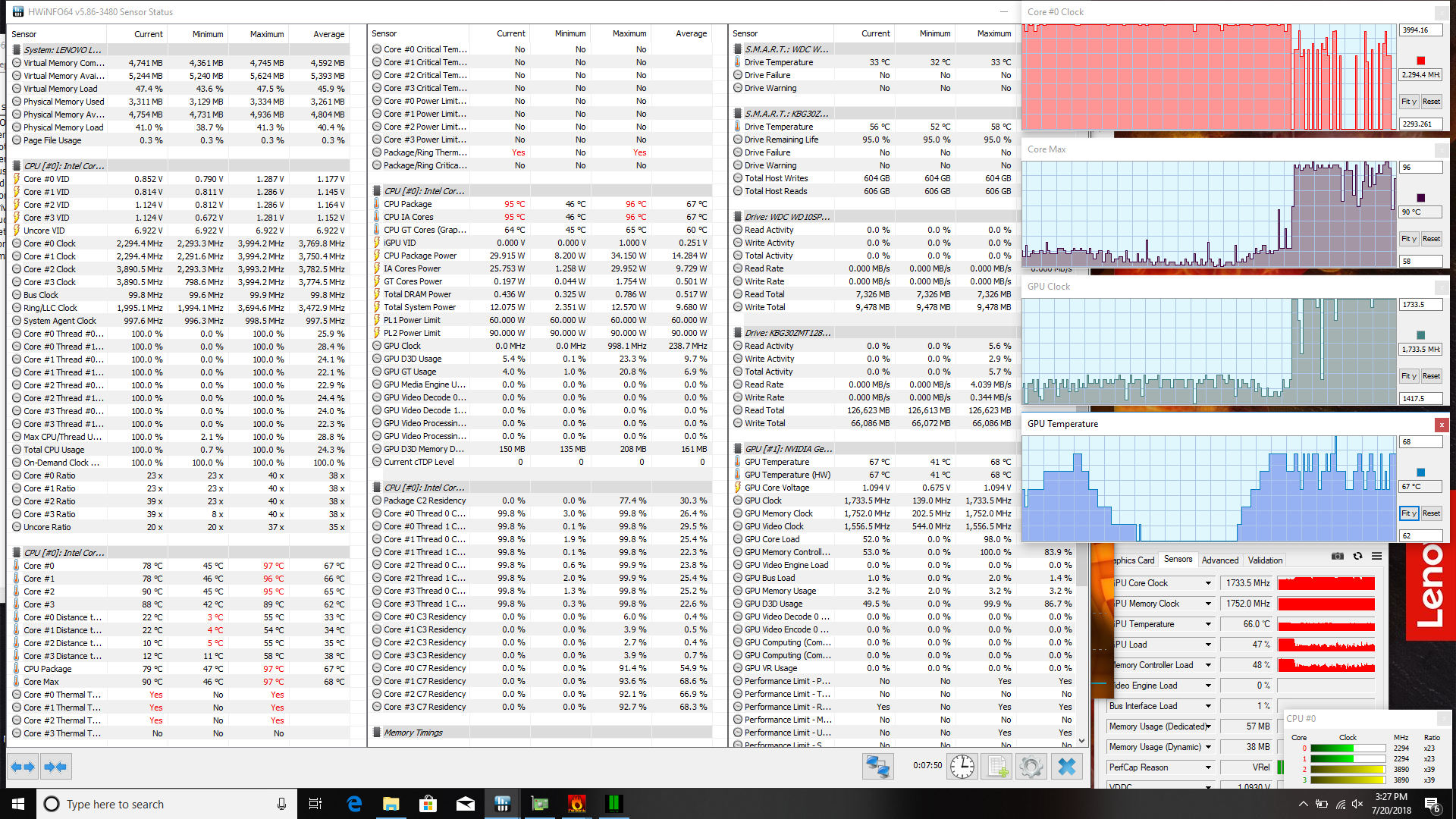
Task: Open the GPU Core Clock dropdown
Action: coord(1208,583)
